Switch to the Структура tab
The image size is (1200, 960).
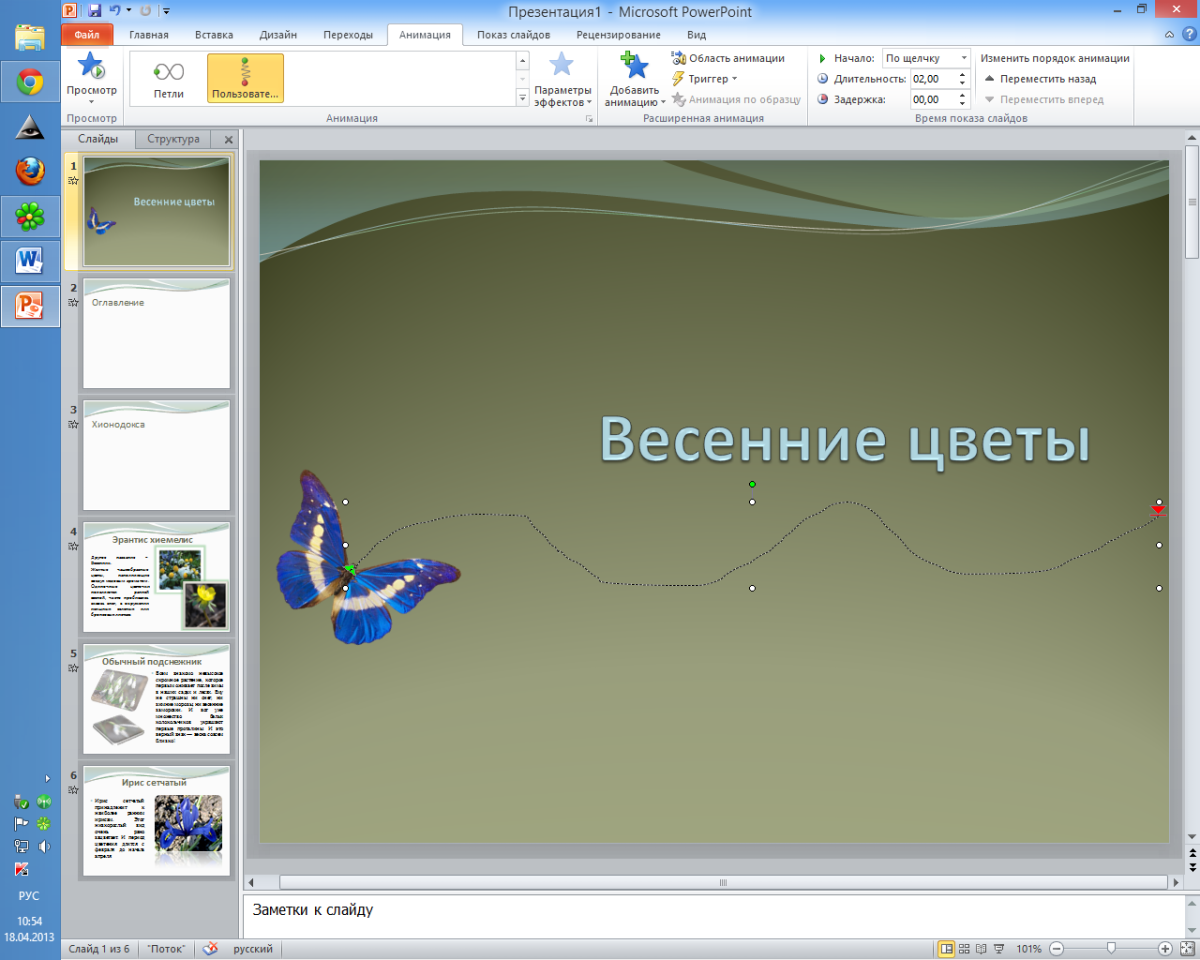pyautogui.click(x=172, y=139)
